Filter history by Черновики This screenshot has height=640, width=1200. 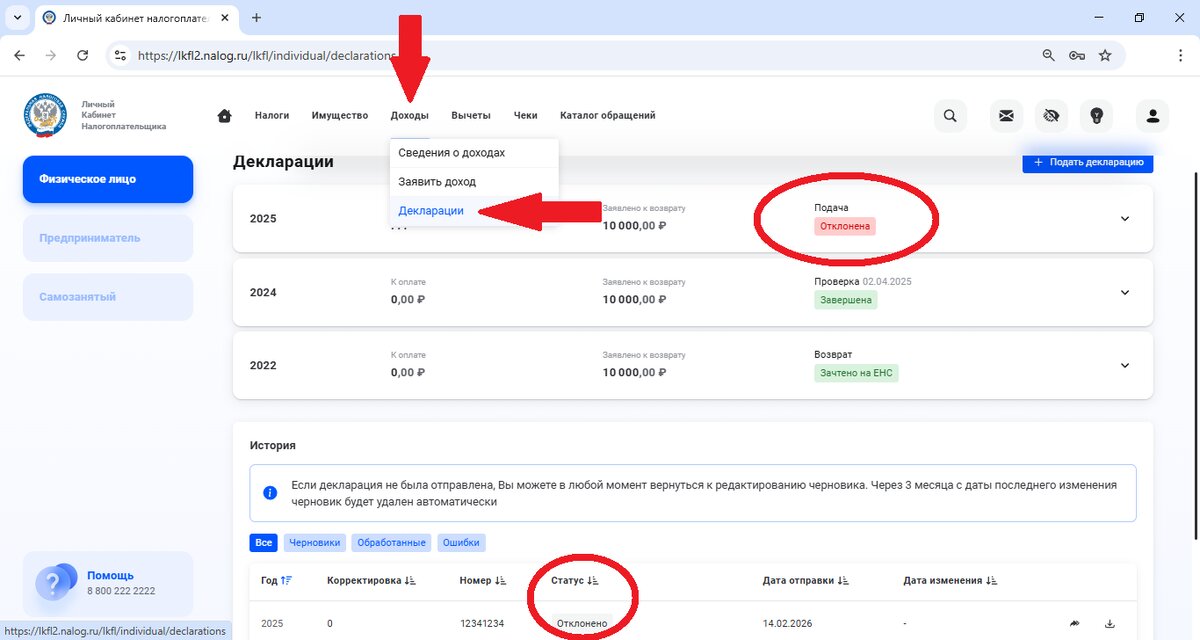pyautogui.click(x=315, y=543)
